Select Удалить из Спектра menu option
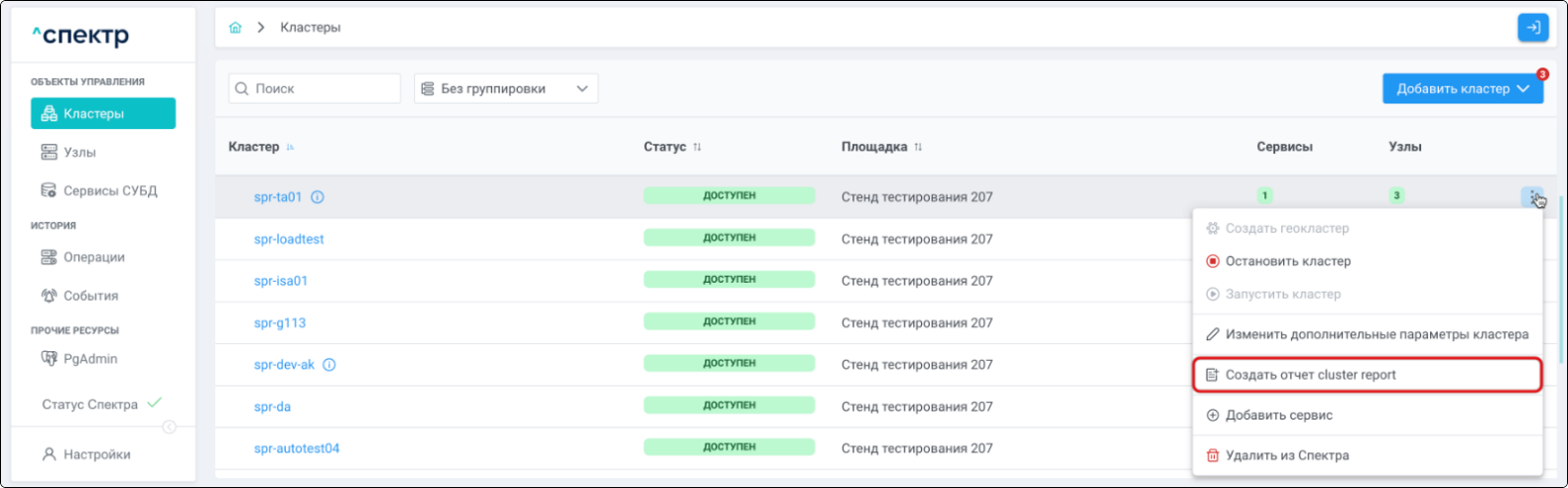1568x488 pixels. tap(1286, 455)
